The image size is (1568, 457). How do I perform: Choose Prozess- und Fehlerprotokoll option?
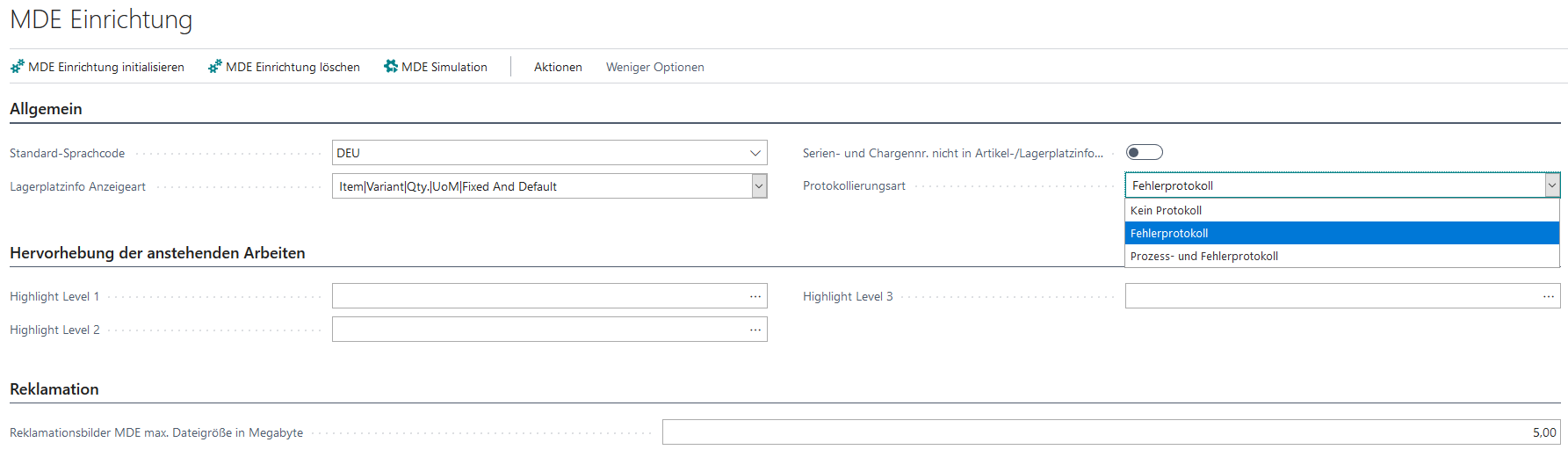click(1203, 257)
